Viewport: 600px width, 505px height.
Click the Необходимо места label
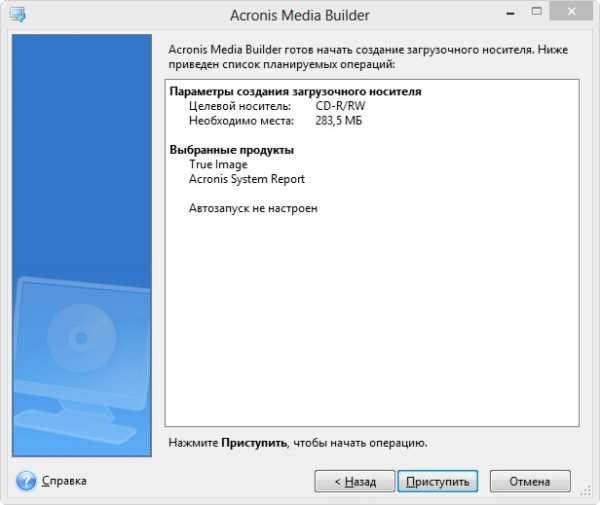241,121
